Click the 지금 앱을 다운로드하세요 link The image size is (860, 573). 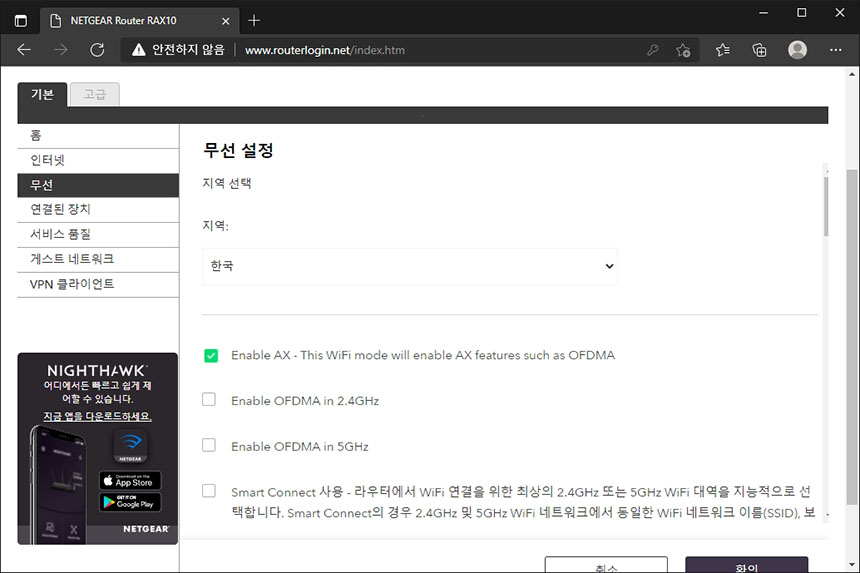pyautogui.click(x=98, y=416)
